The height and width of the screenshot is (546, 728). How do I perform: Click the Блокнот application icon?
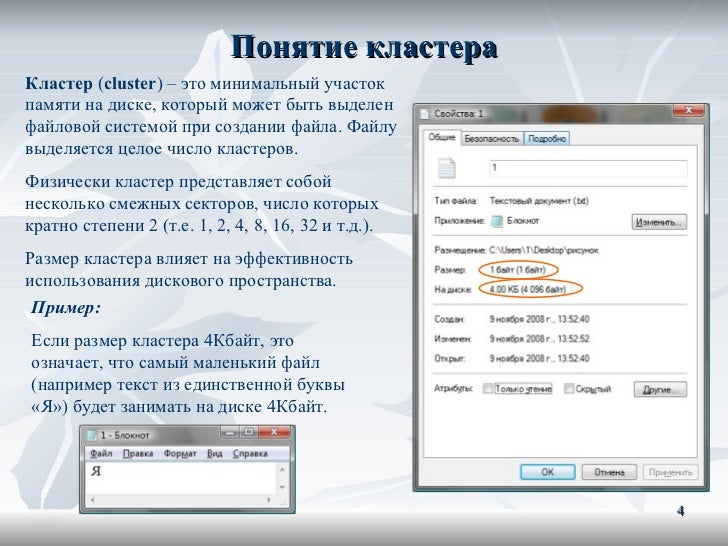(496, 221)
